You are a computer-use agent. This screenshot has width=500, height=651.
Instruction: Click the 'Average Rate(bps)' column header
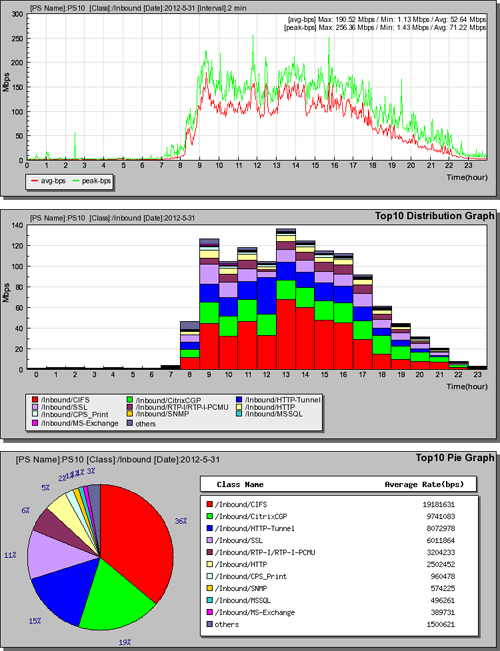click(424, 484)
